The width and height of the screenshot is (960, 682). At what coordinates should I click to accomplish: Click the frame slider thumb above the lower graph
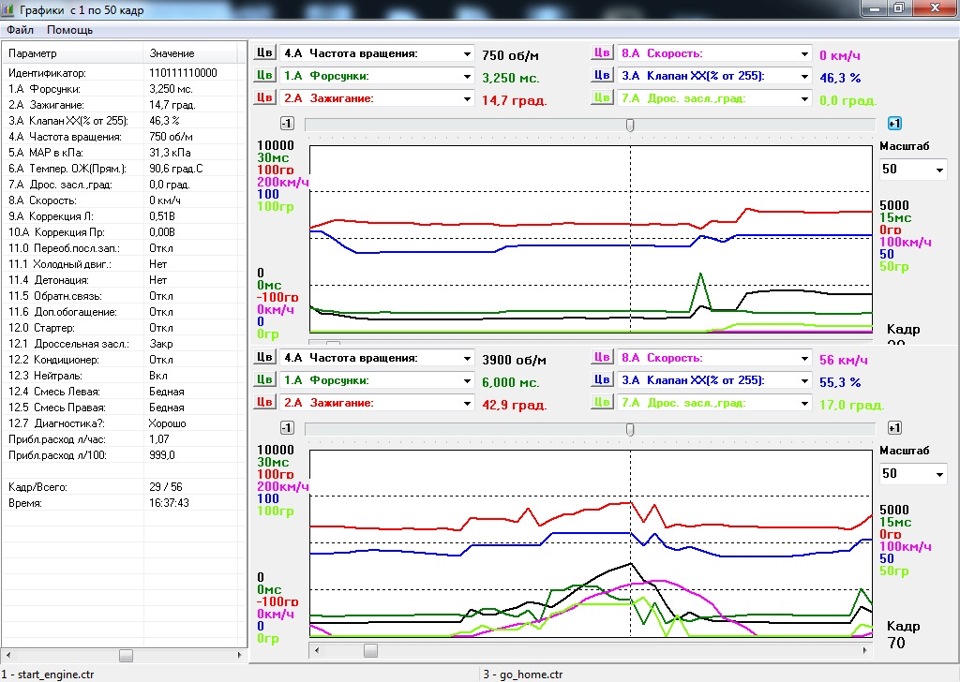click(630, 429)
